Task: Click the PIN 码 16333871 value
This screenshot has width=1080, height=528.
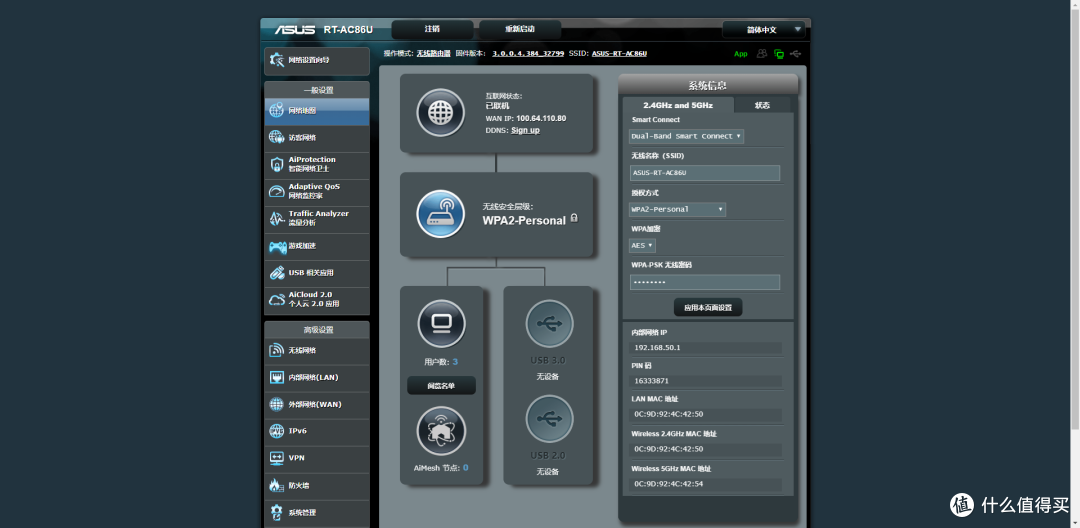Action: (706, 381)
